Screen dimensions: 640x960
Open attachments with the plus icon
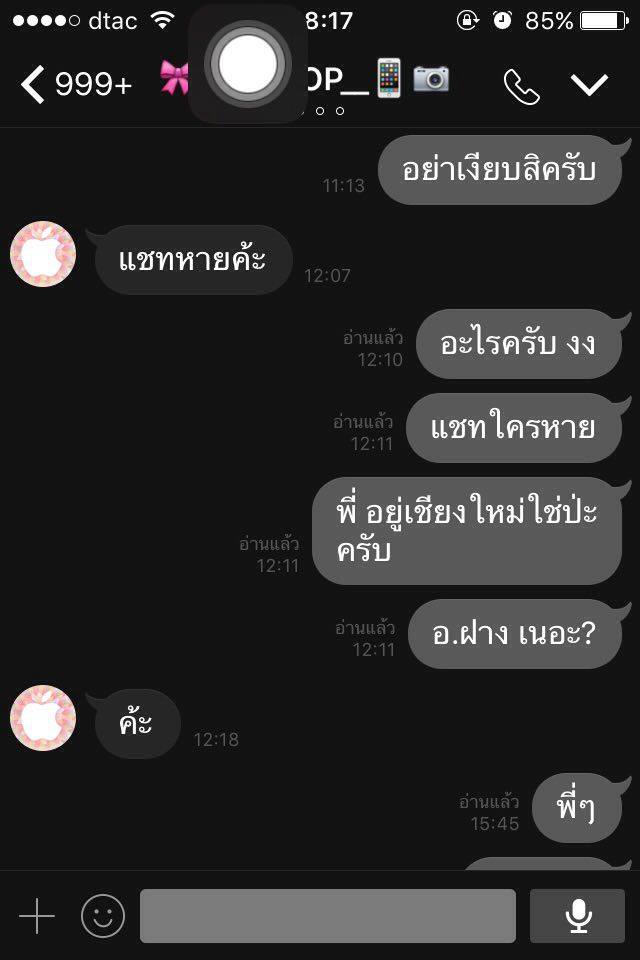click(x=37, y=916)
